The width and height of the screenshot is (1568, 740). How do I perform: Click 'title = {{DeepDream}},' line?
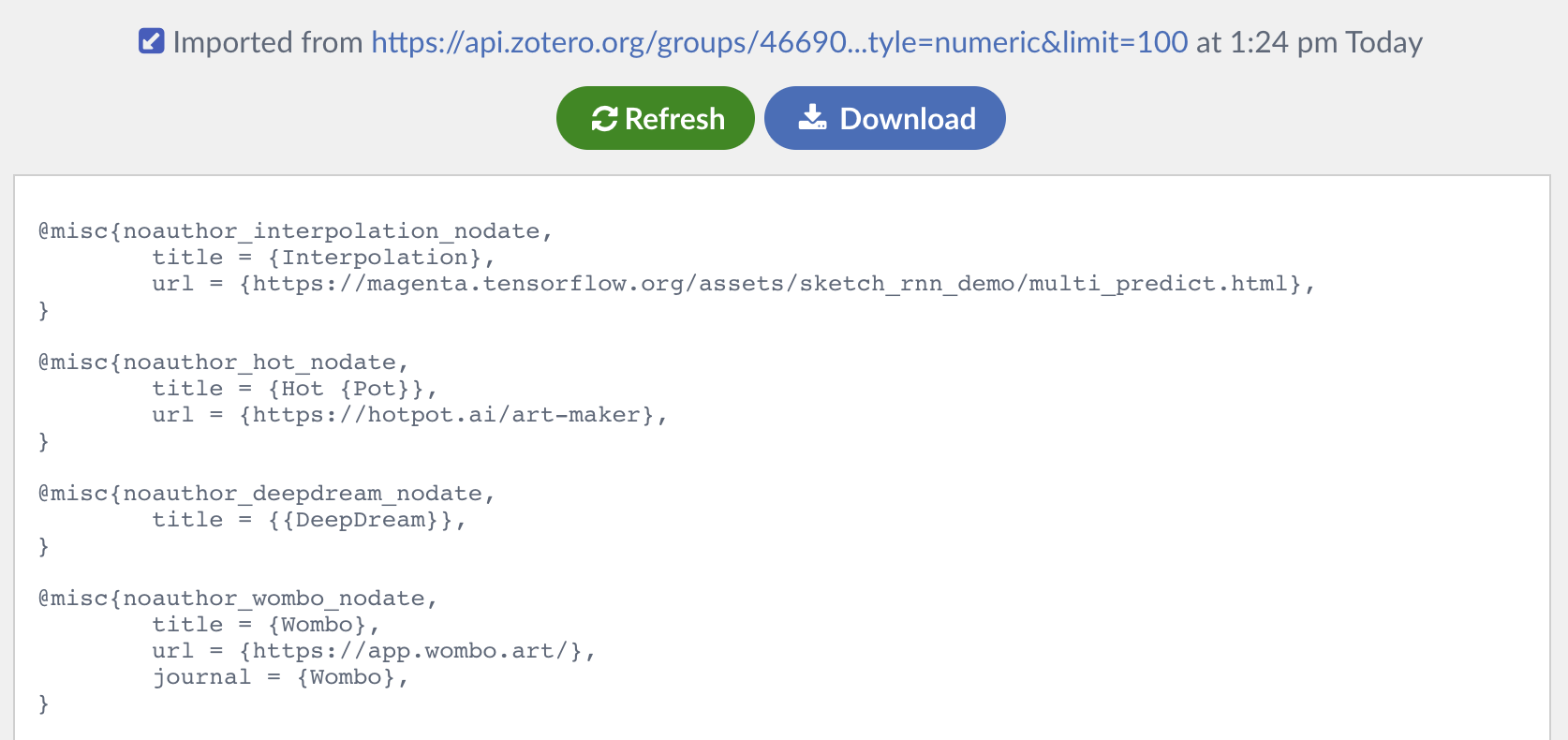309,520
